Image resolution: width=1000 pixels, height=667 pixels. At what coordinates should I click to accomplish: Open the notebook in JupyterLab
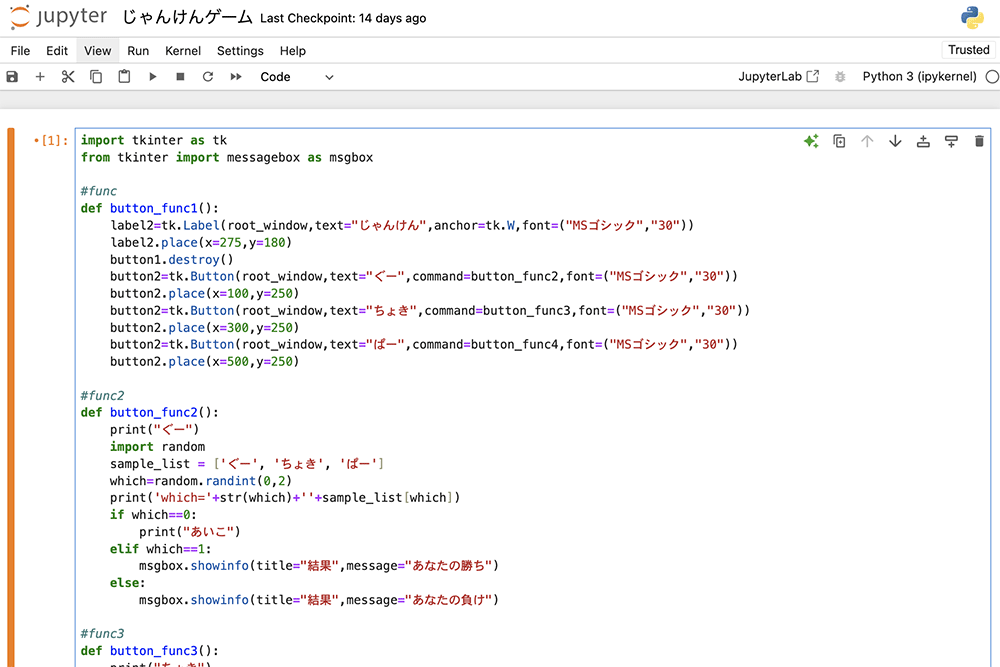pyautogui.click(x=779, y=77)
